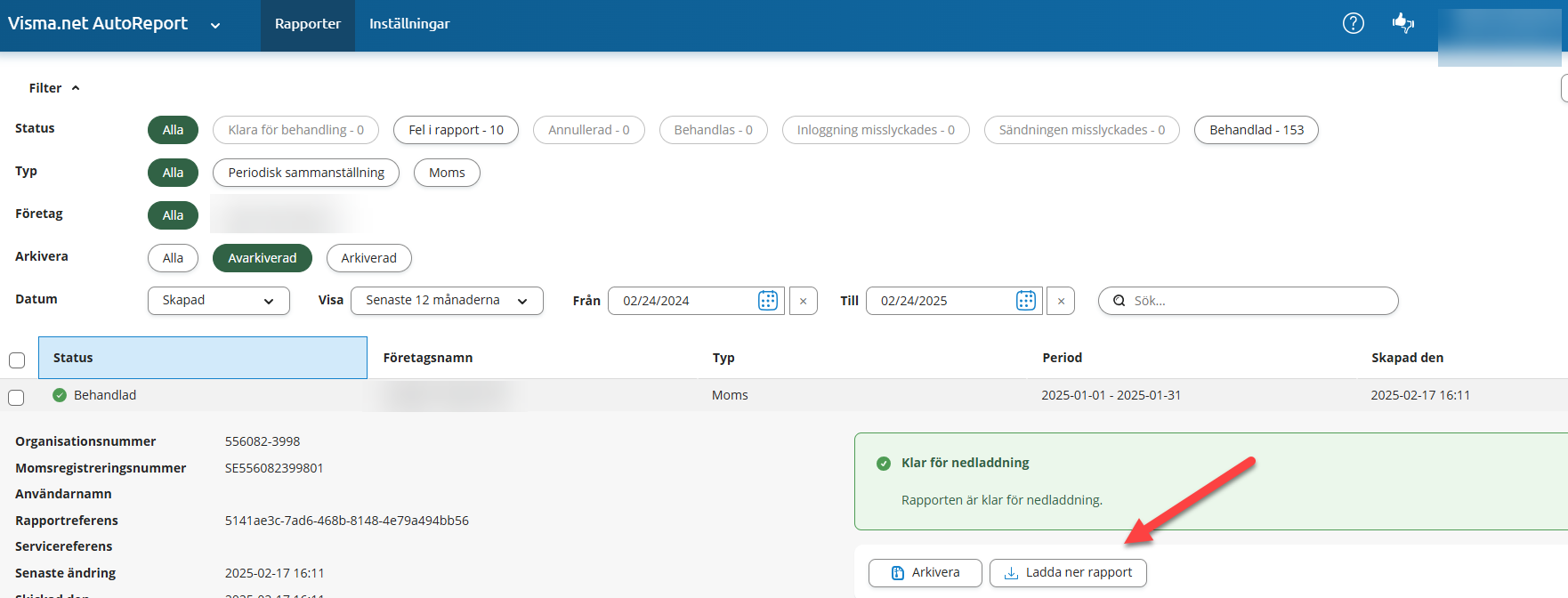The width and height of the screenshot is (1568, 598).
Task: Open the Visma.net AutoReport app switcher
Action: coord(214,25)
